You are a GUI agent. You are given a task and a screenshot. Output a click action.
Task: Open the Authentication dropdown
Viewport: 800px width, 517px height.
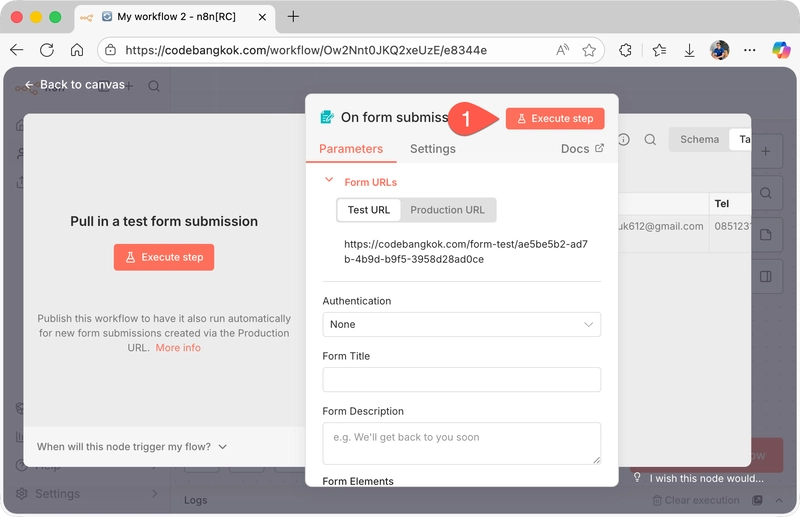pos(461,324)
